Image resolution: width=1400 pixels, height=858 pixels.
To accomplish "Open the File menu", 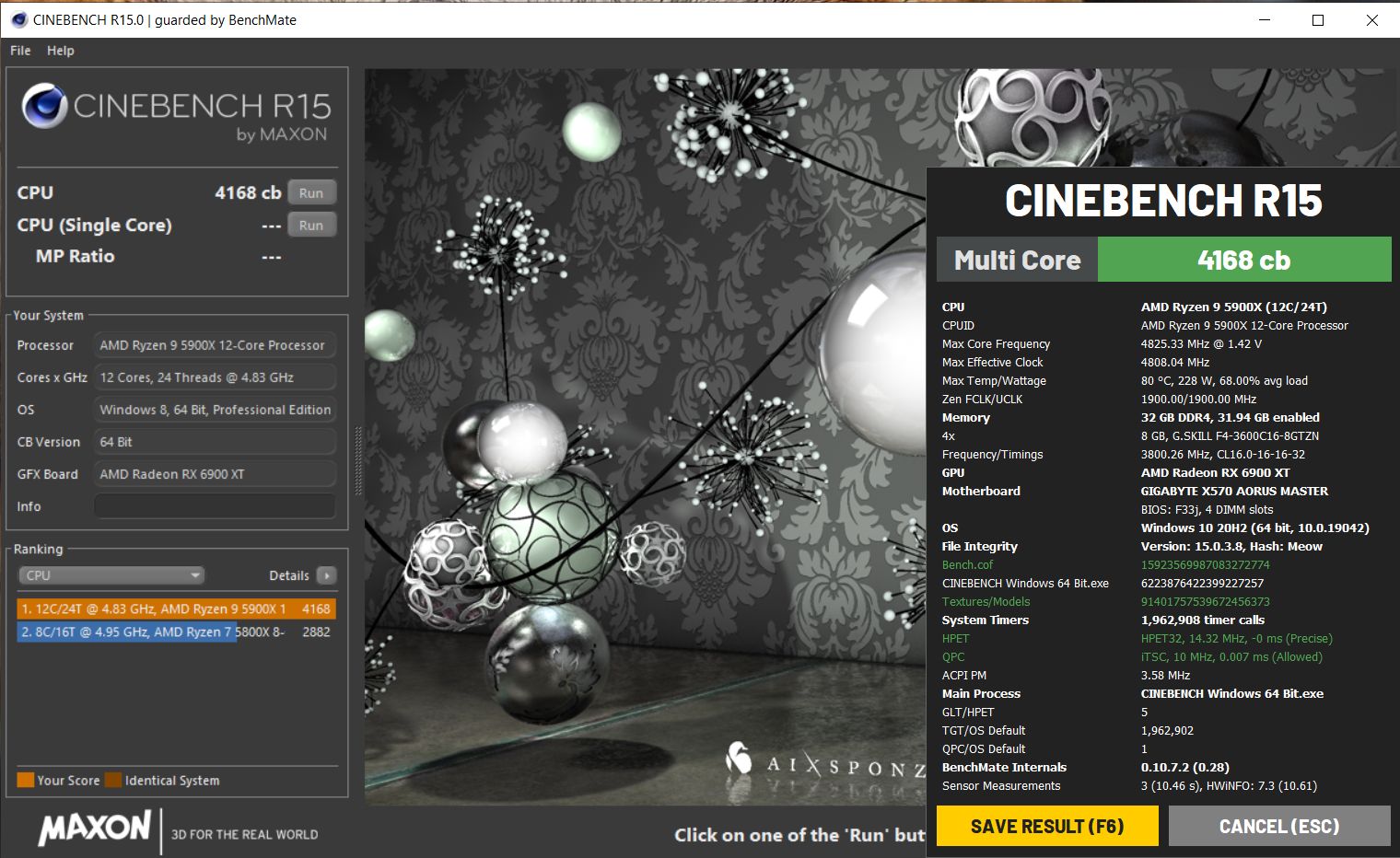I will click(20, 51).
